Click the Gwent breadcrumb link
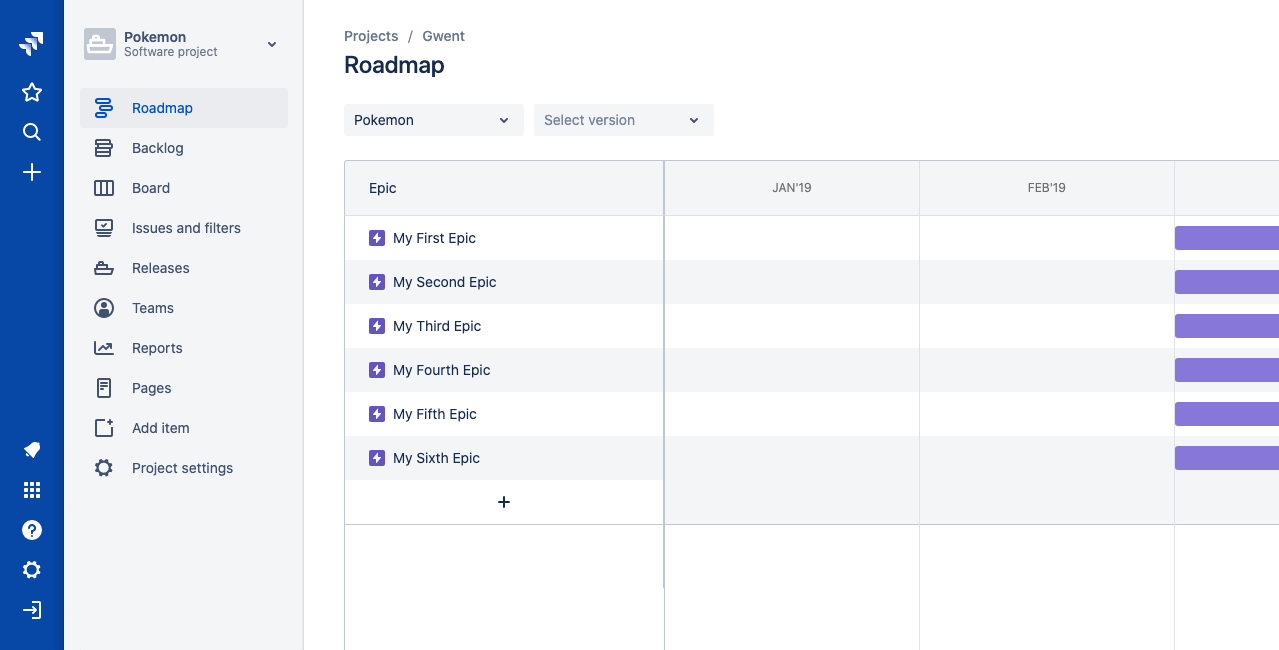 point(443,35)
